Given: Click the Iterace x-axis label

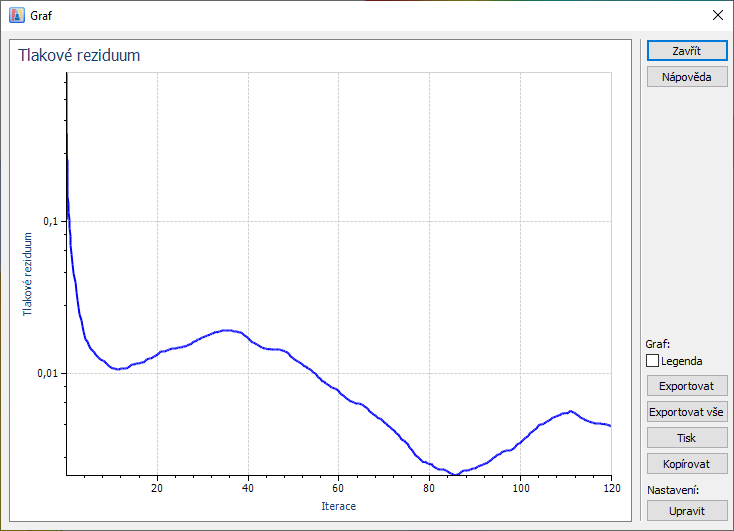Looking at the screenshot, I should click(338, 506).
